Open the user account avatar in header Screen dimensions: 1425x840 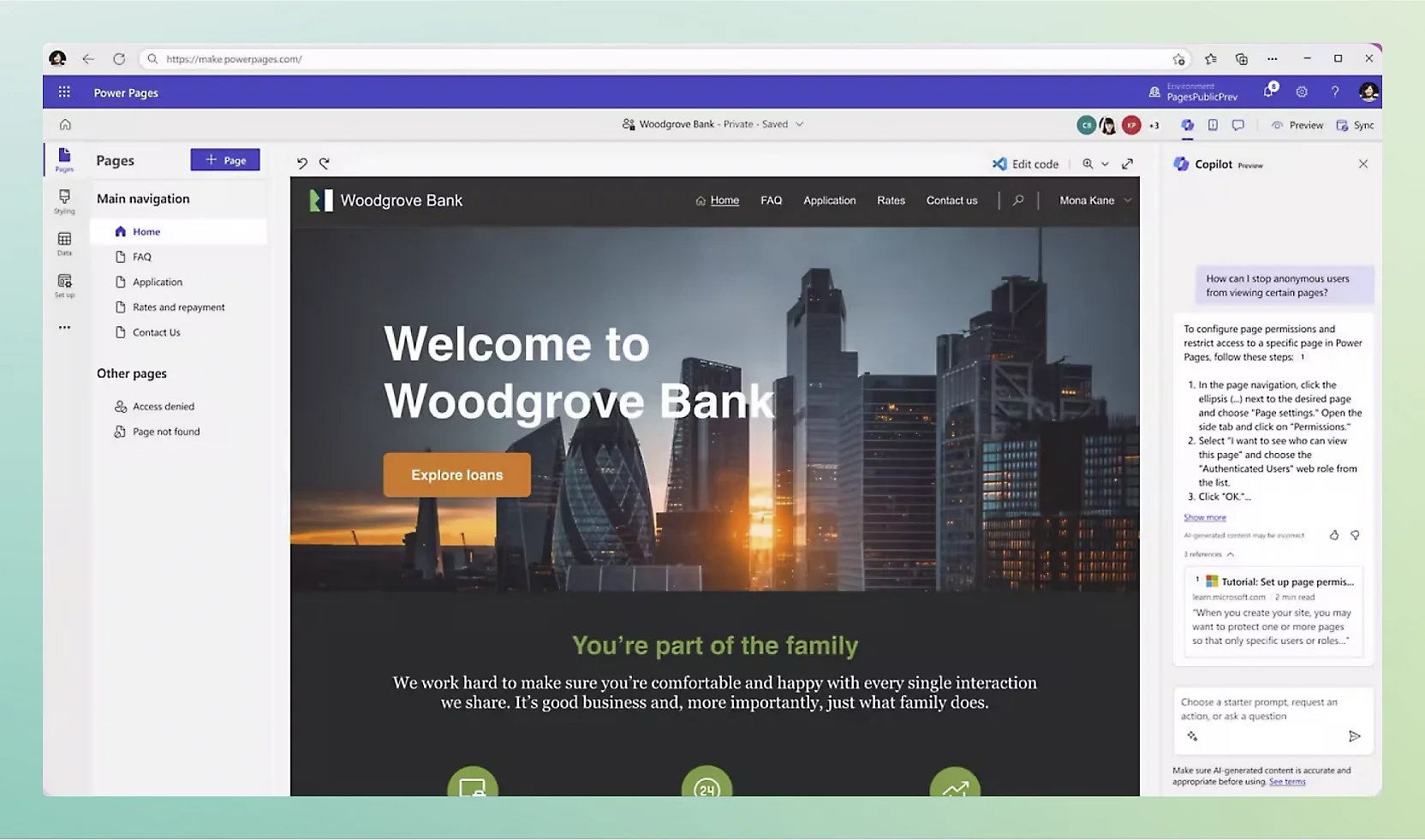[x=1368, y=92]
